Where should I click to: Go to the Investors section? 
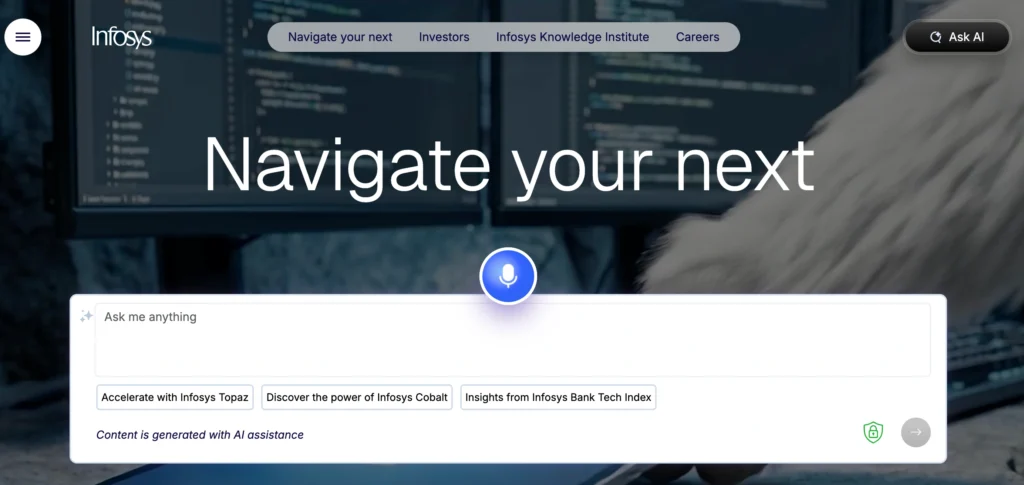click(444, 37)
